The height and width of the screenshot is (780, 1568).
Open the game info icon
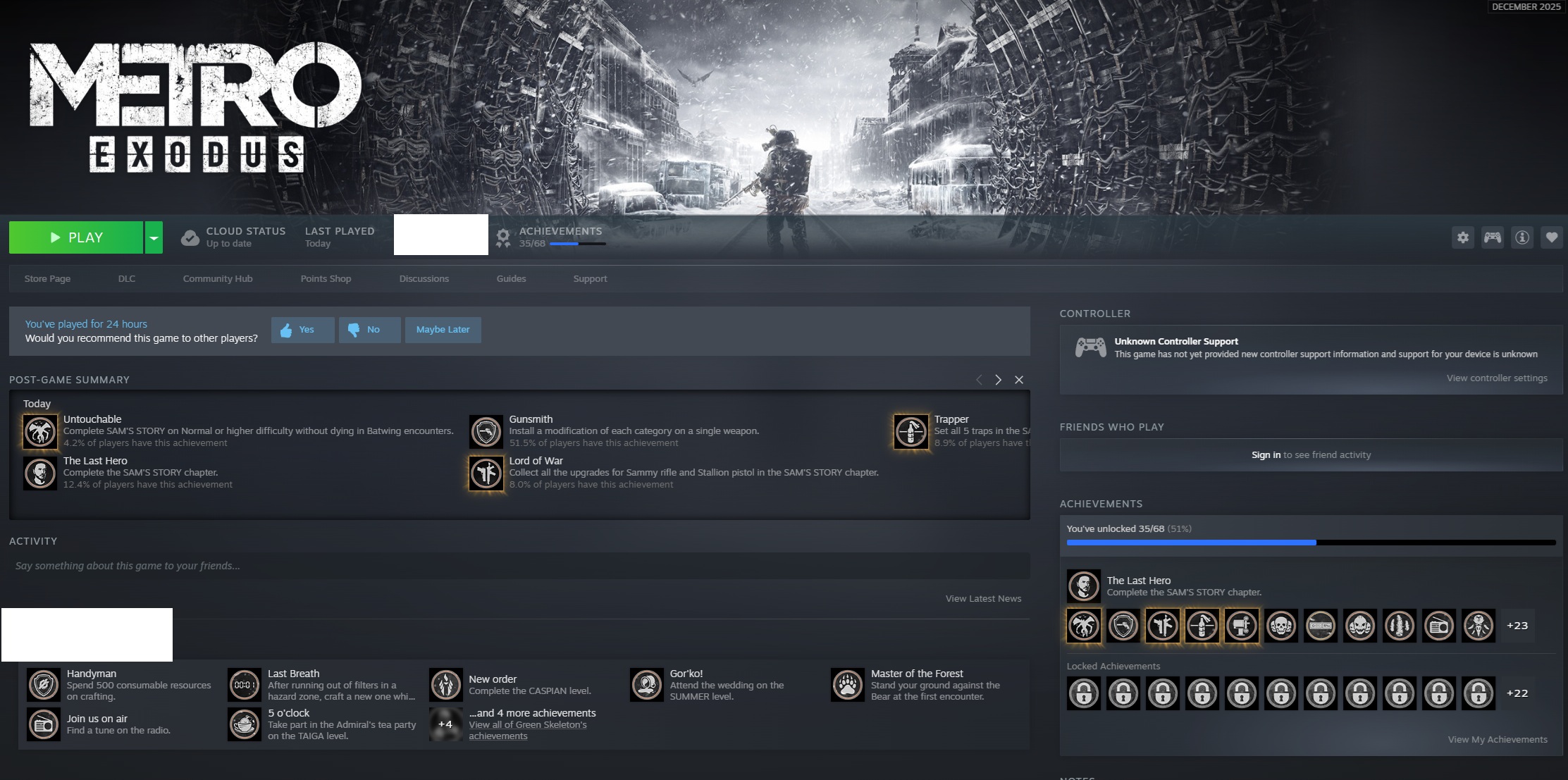[x=1522, y=237]
